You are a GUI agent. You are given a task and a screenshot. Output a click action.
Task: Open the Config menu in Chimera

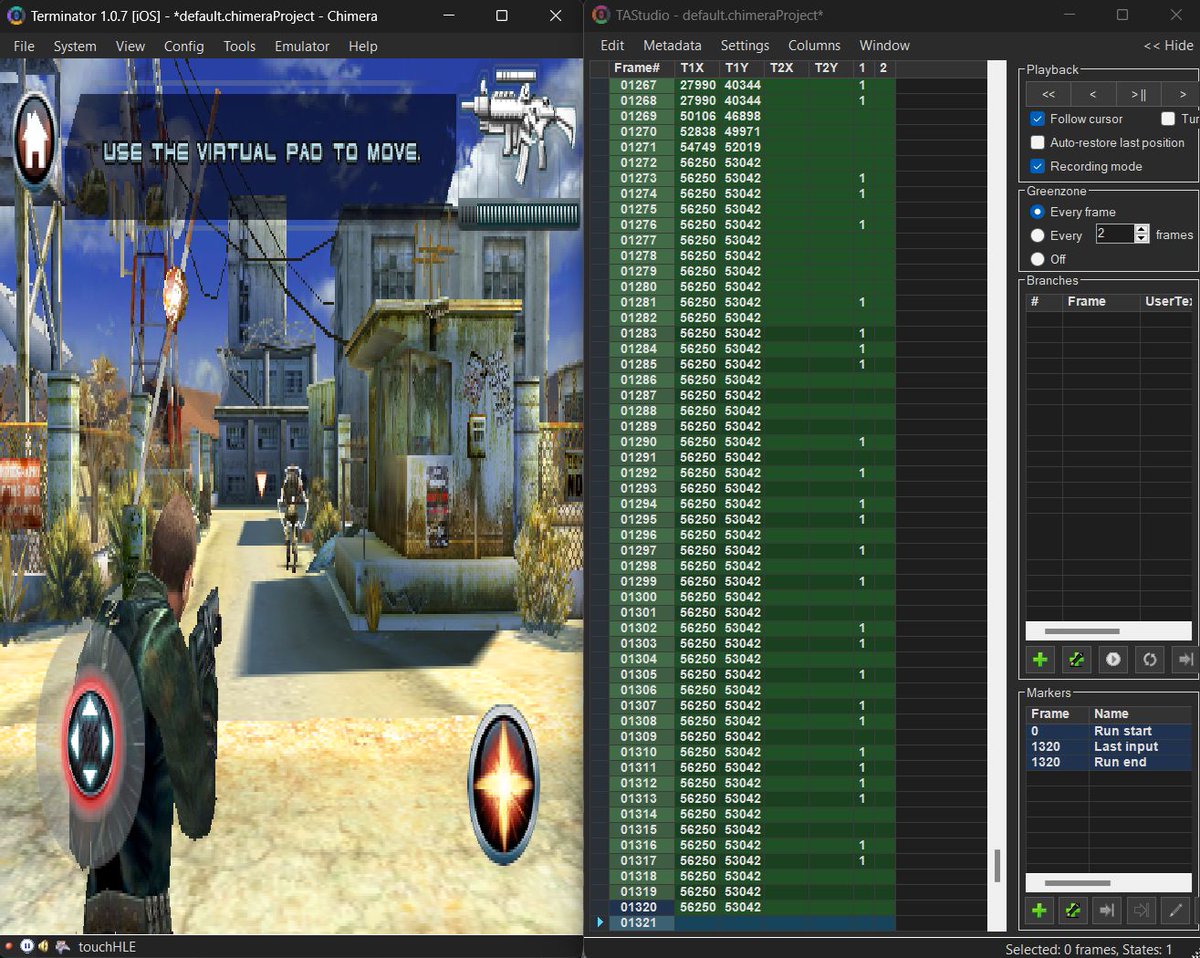click(184, 46)
